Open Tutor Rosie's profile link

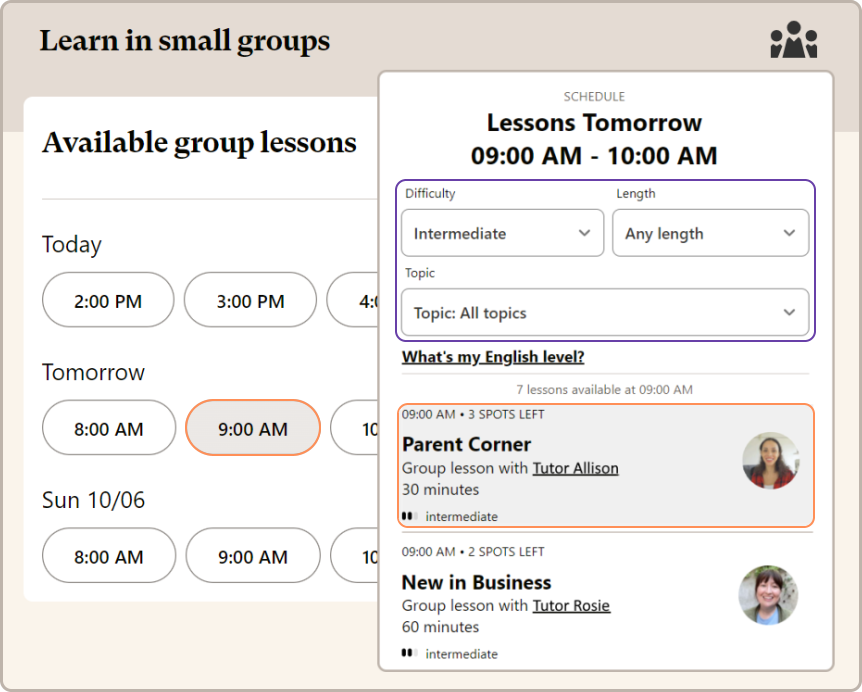pyautogui.click(x=571, y=605)
